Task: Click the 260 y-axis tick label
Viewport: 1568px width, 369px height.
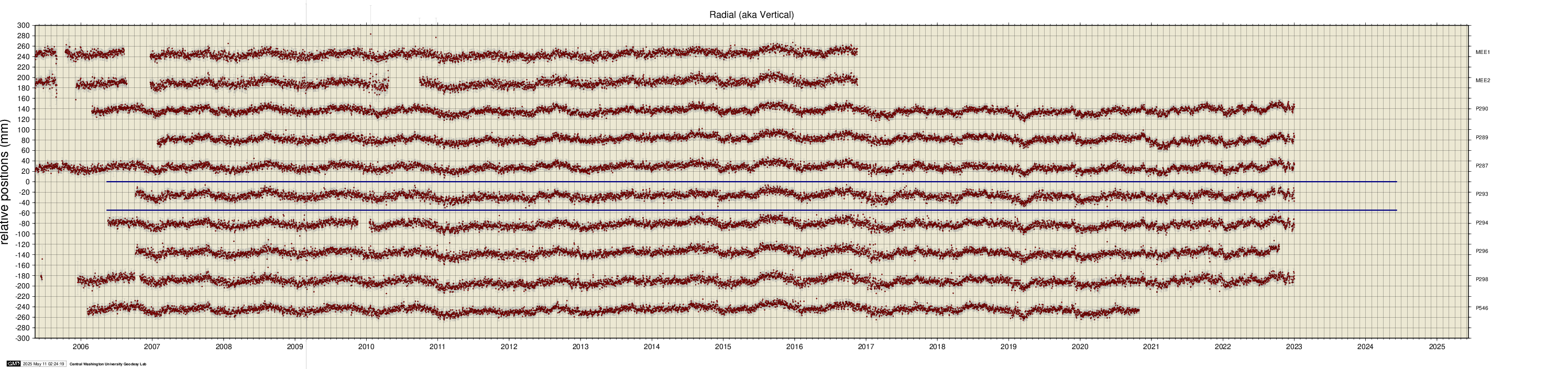Action: pos(23,46)
